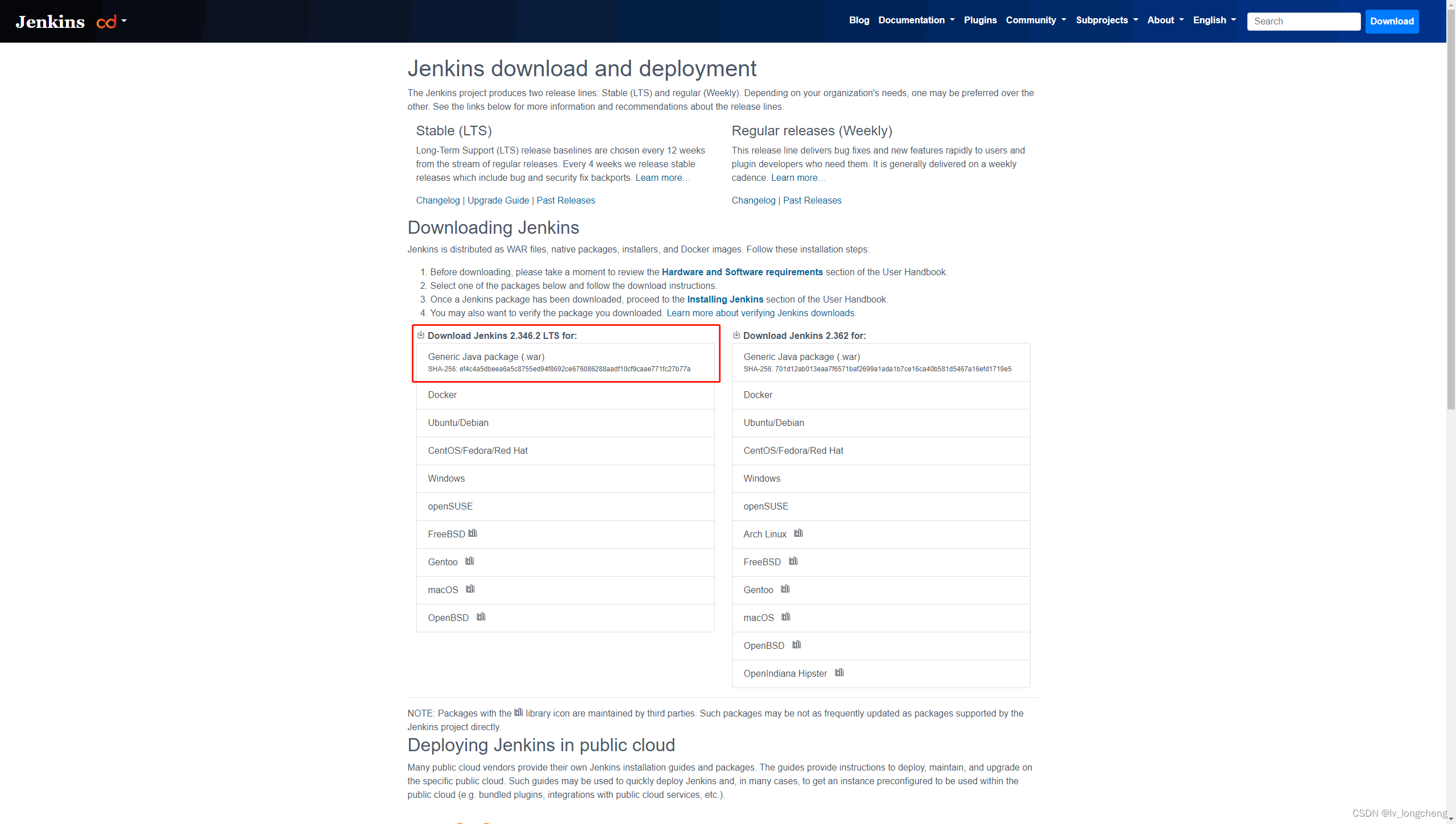The height and width of the screenshot is (824, 1456).
Task: Click library icon next to OpenIndiana Hipster
Action: [x=839, y=673]
